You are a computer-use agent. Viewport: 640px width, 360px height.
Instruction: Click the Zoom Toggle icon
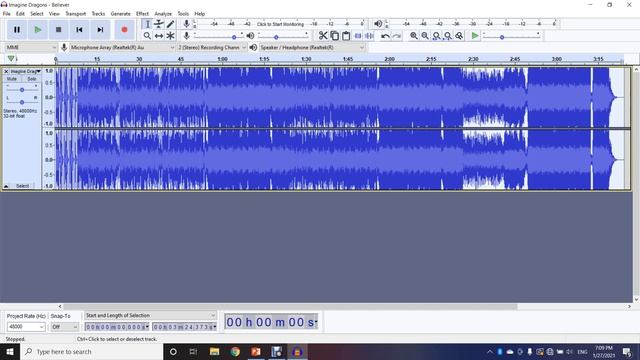(459, 36)
